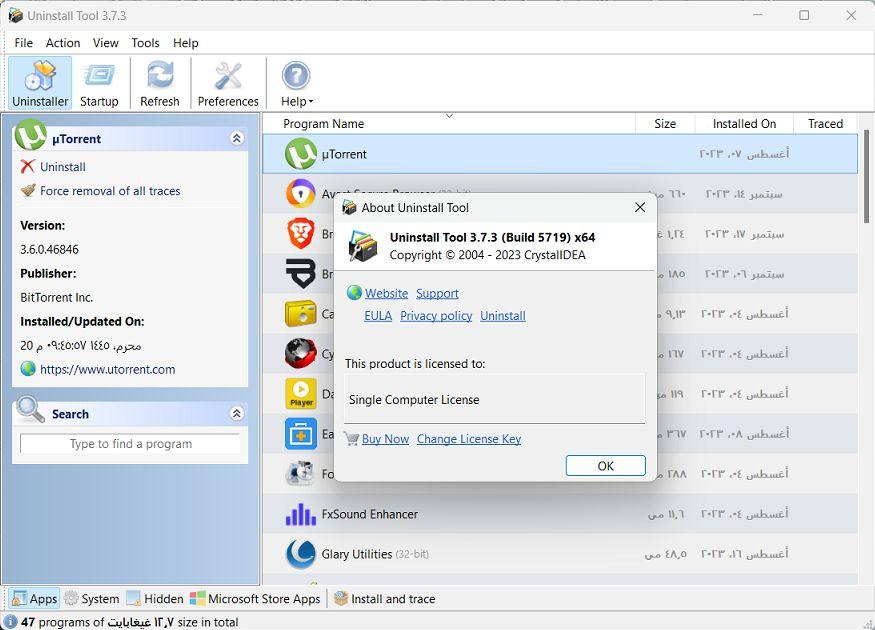This screenshot has height=630, width=875.
Task: Open the Uninstaller toolbar section
Action: point(40,83)
